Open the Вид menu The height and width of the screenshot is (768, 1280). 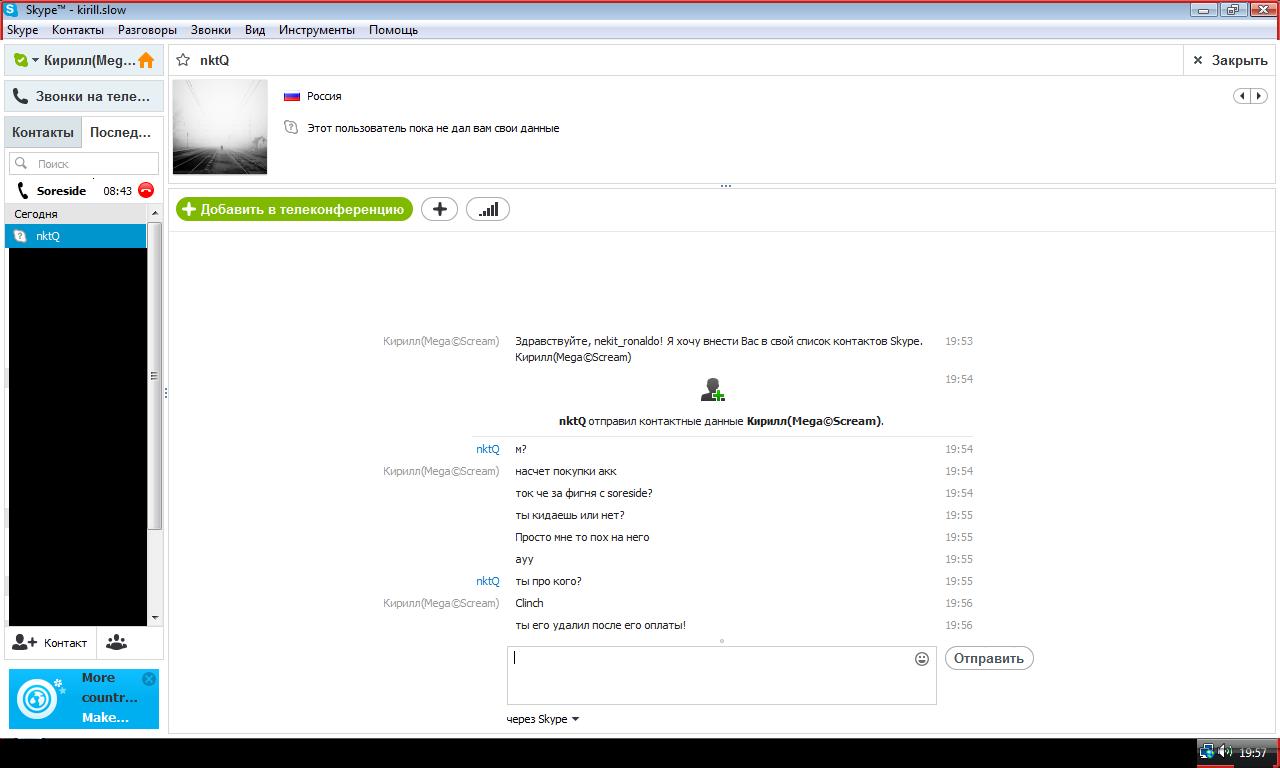pyautogui.click(x=255, y=30)
